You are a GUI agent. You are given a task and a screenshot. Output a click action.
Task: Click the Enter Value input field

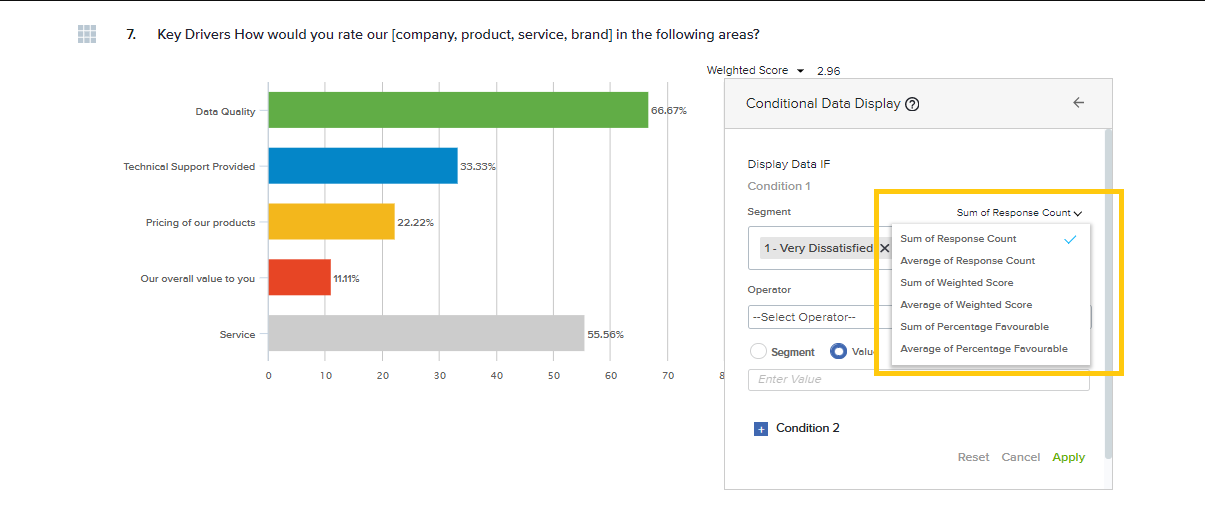(918, 380)
